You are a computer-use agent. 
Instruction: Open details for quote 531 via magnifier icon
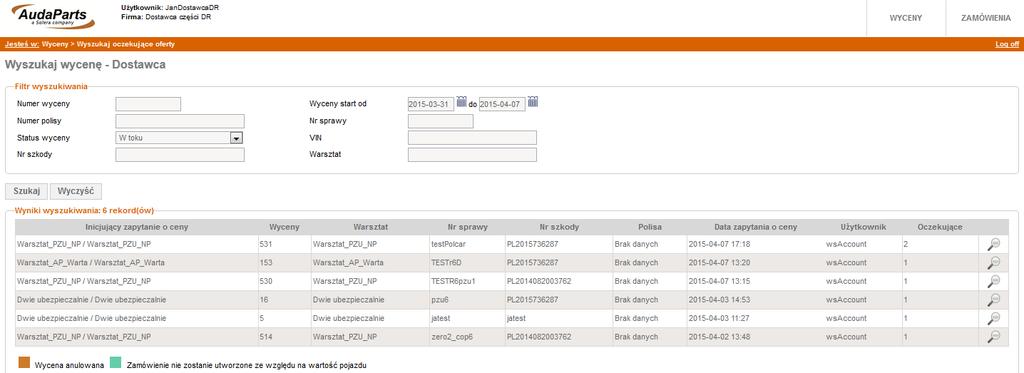(x=993, y=244)
